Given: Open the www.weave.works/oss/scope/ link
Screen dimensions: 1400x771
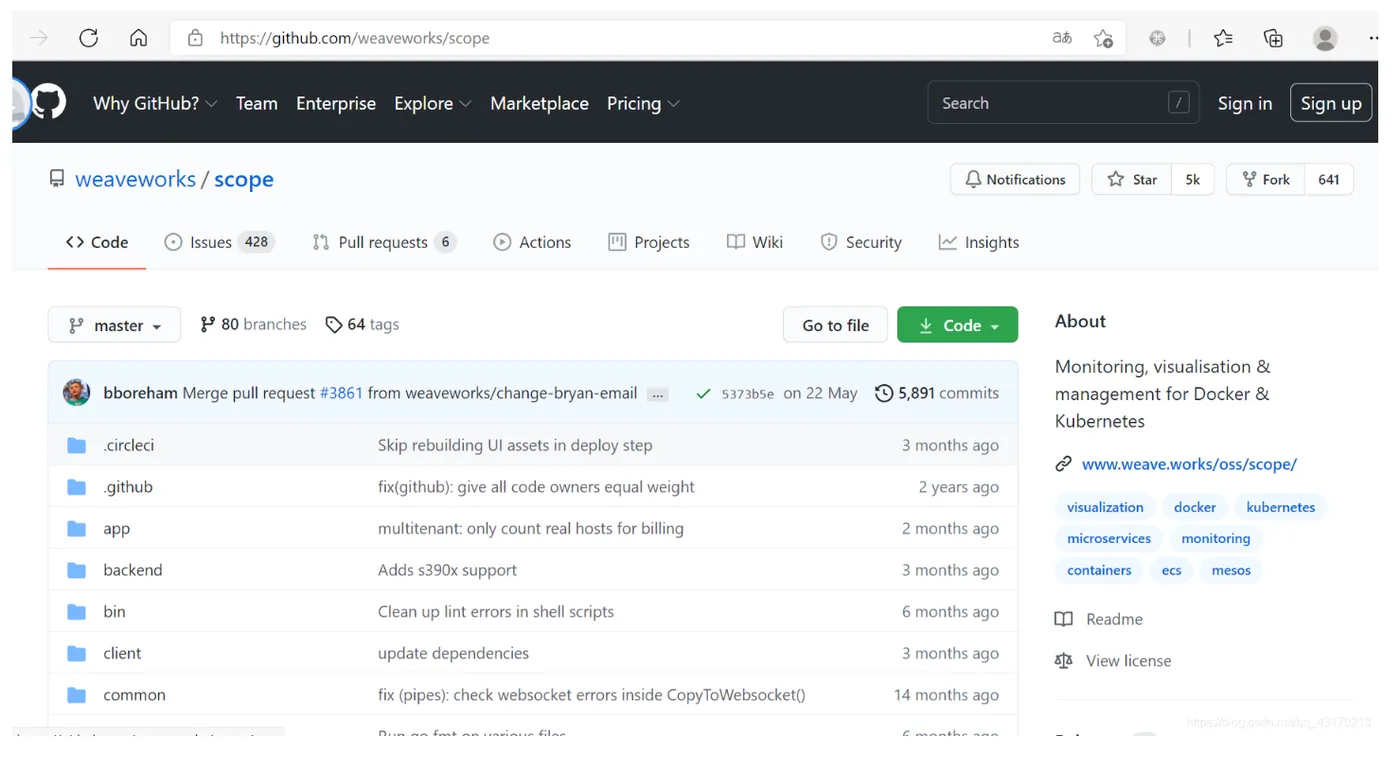Looking at the screenshot, I should click(x=1189, y=464).
